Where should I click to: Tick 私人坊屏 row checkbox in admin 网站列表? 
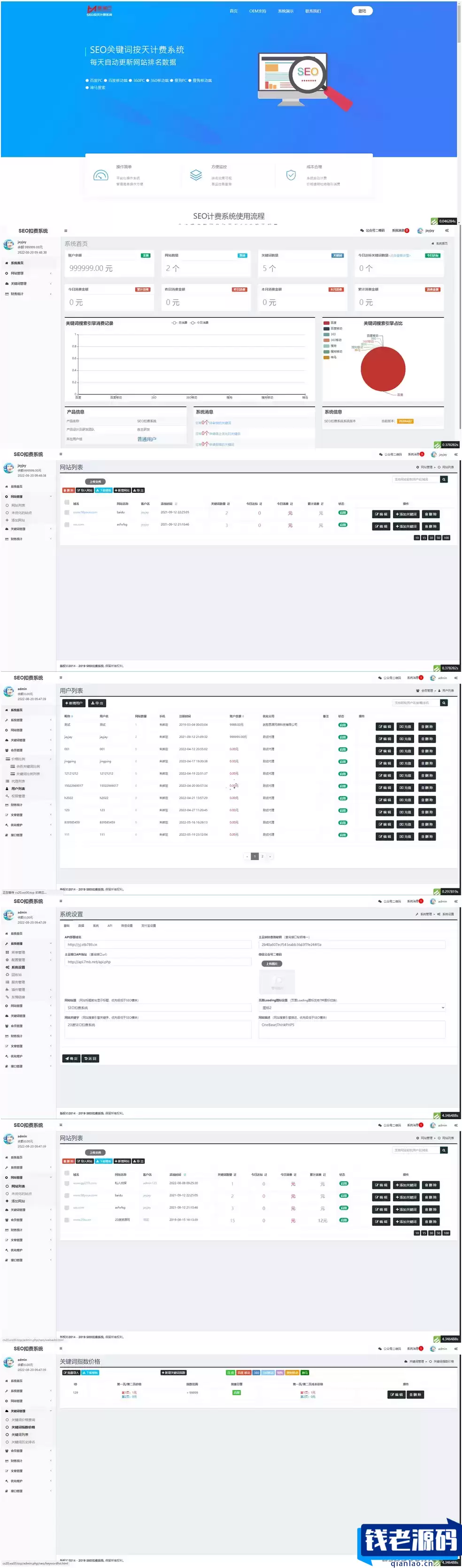coord(67,1184)
